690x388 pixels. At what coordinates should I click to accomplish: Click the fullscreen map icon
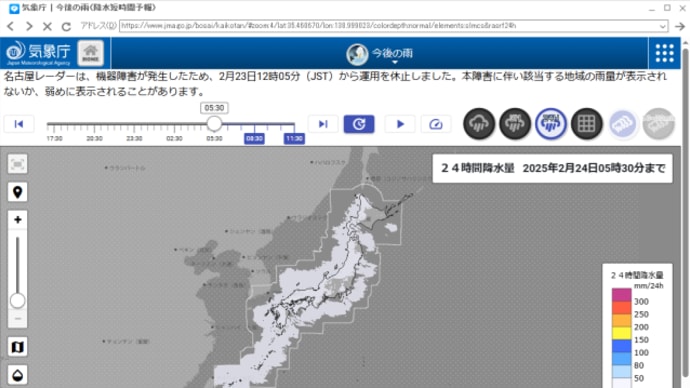[18, 164]
